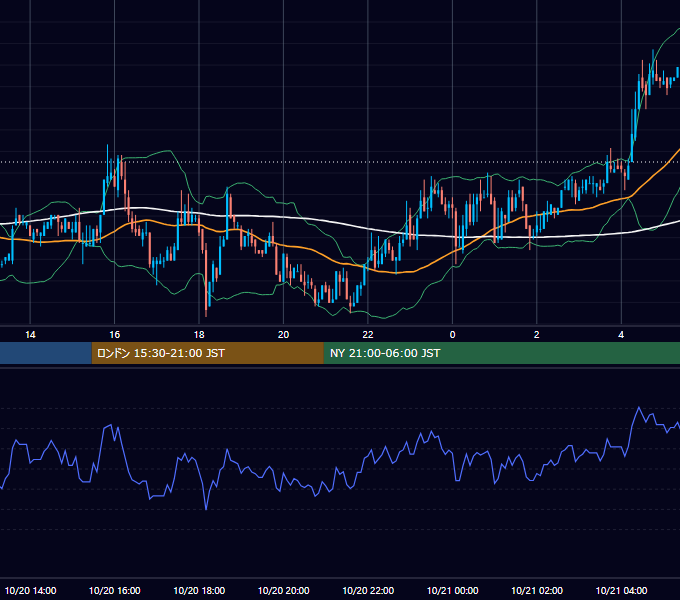Click the '4' hour axis label
Screen dimensions: 680x600
(x=621, y=335)
